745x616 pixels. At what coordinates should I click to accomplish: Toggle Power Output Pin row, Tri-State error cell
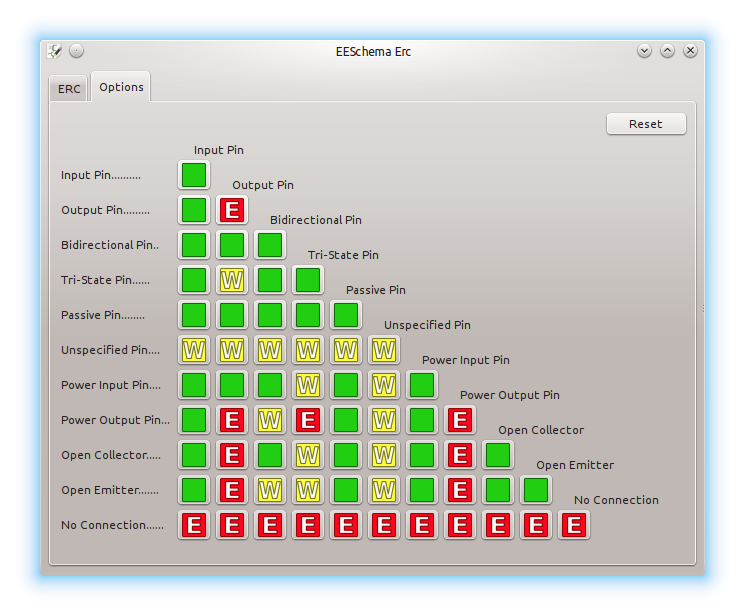(308, 420)
